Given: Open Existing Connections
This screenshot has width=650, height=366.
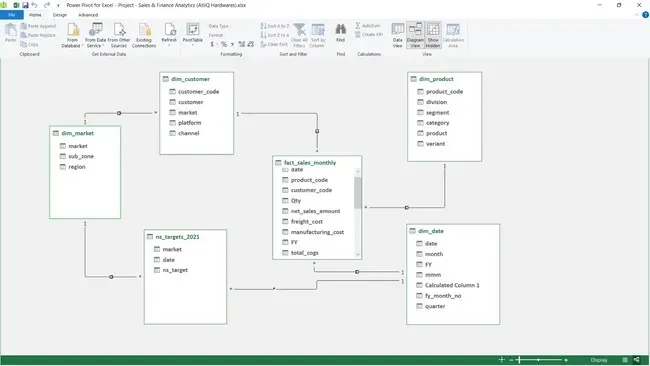Looking at the screenshot, I should click(x=144, y=36).
